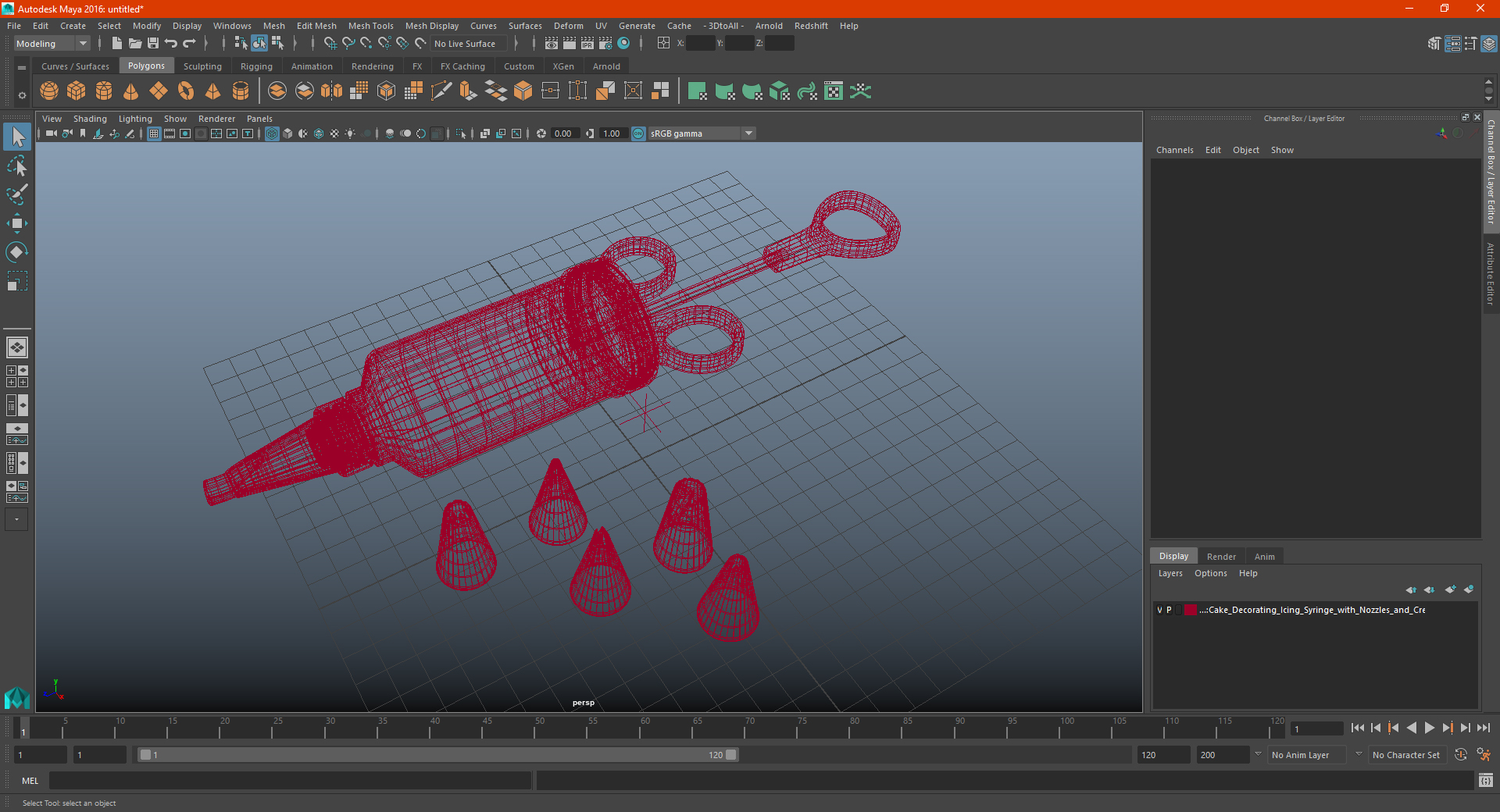Click the Redo arrow icon
1500x812 pixels.
189,44
